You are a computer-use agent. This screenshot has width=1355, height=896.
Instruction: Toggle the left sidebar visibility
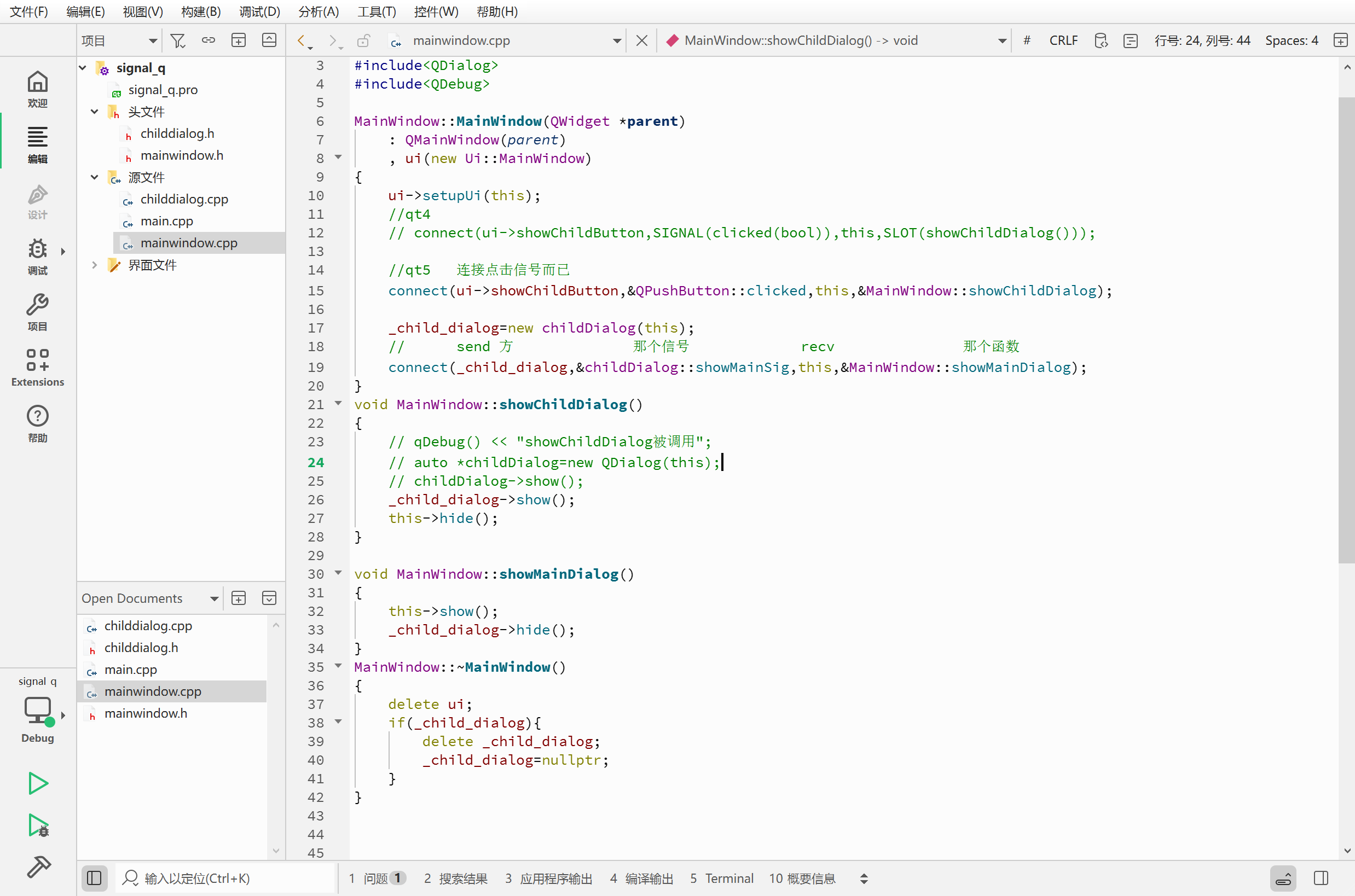pyautogui.click(x=94, y=878)
